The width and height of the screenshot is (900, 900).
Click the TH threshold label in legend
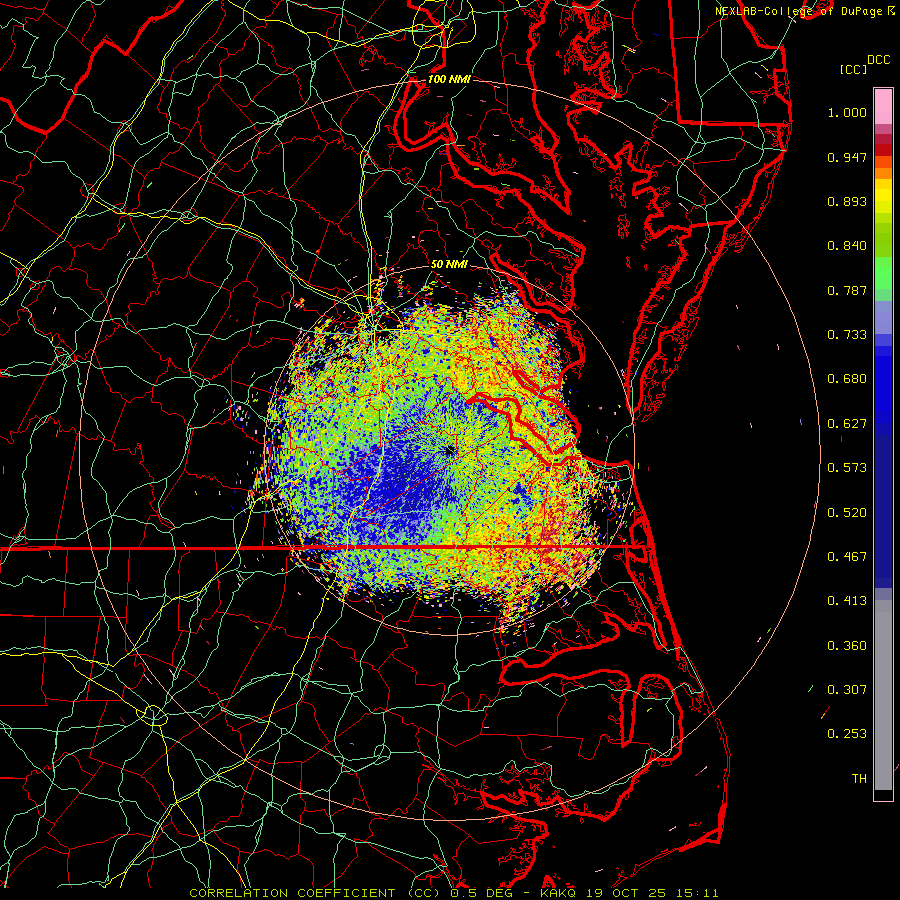859,779
